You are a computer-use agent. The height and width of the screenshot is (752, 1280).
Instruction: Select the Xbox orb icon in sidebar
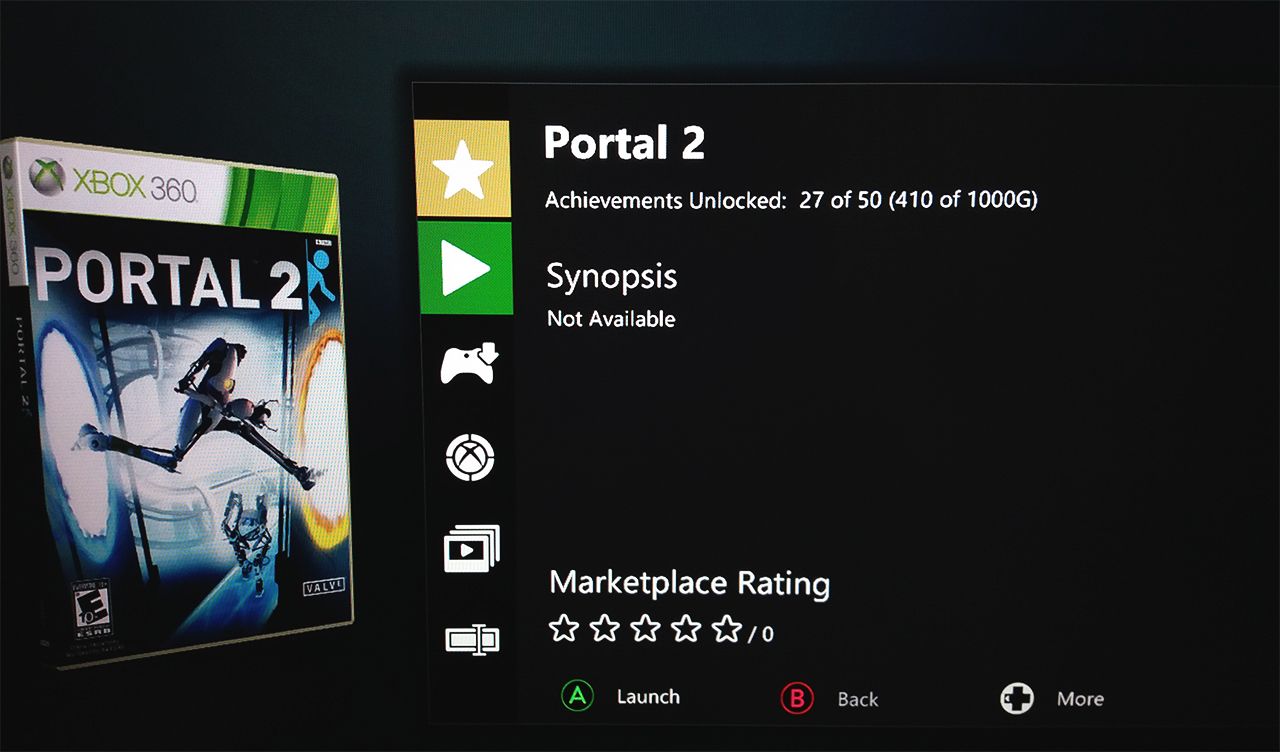[470, 458]
